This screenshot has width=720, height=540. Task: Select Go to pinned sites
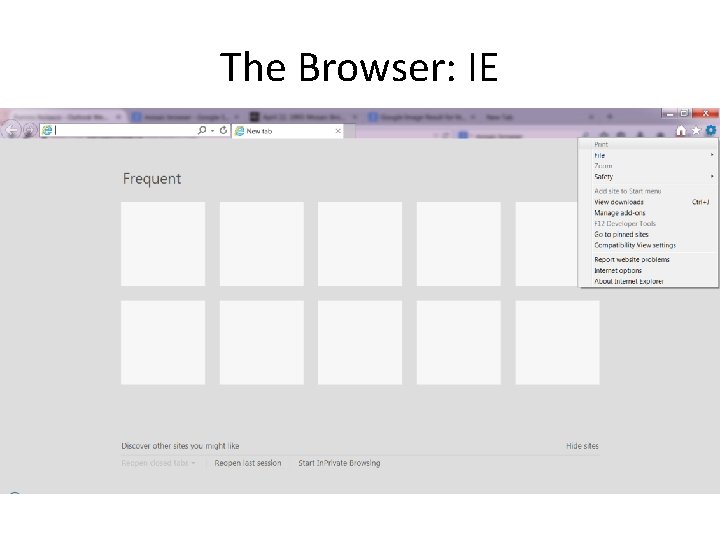coord(648,234)
